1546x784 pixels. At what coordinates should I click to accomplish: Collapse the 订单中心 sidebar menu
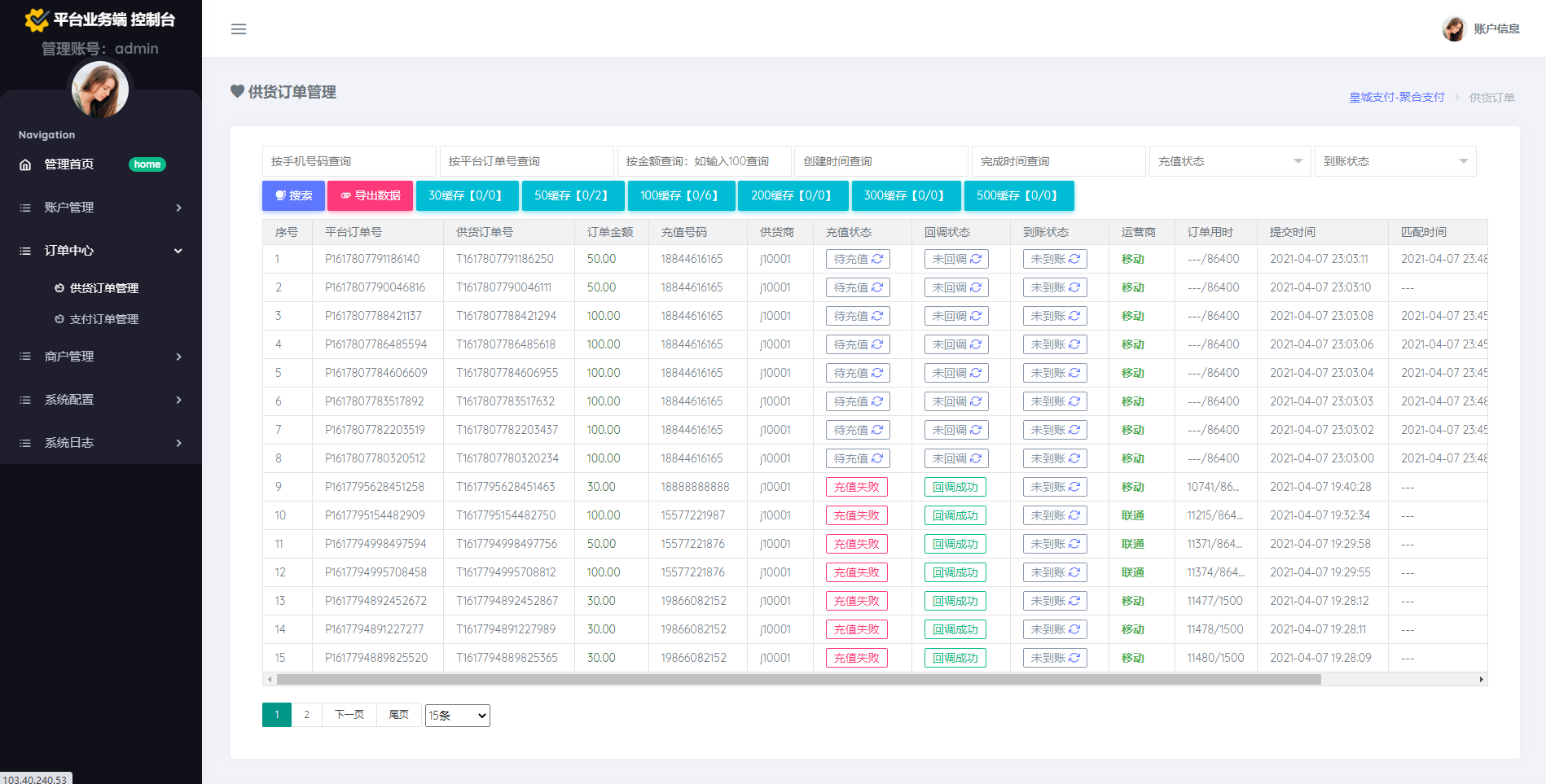coord(101,251)
